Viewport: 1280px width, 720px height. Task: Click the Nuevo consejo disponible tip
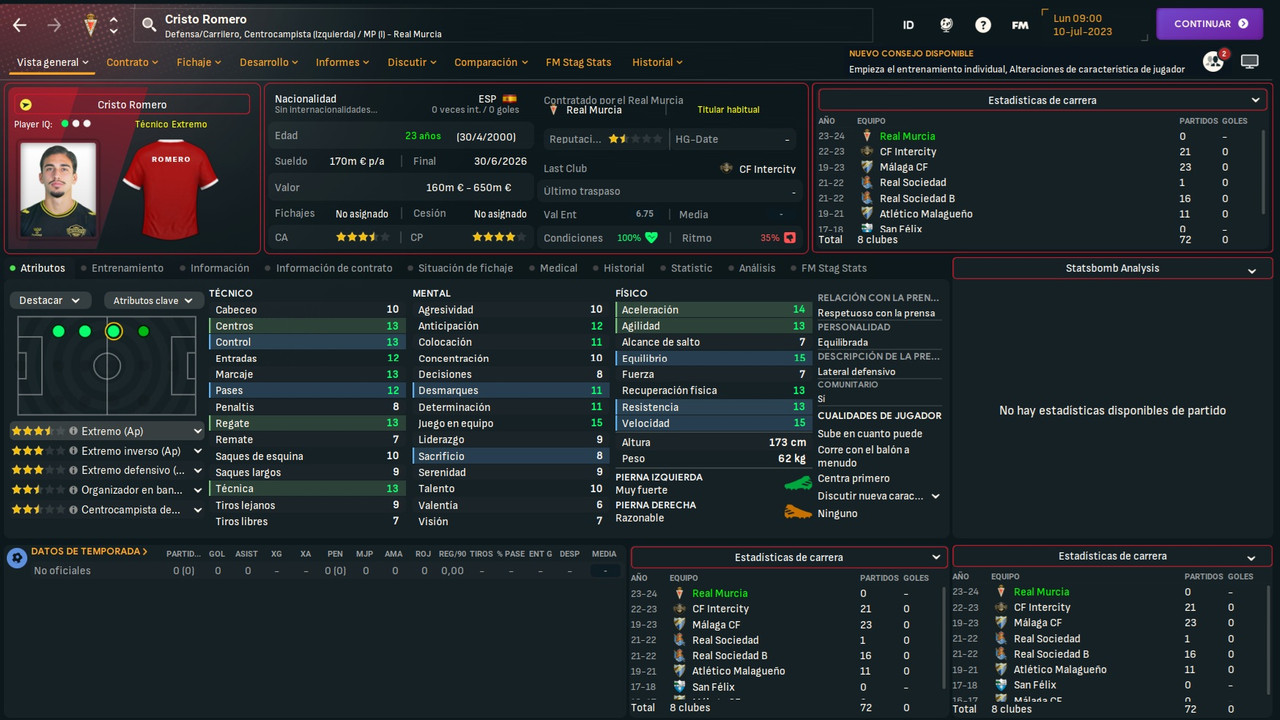1017,62
